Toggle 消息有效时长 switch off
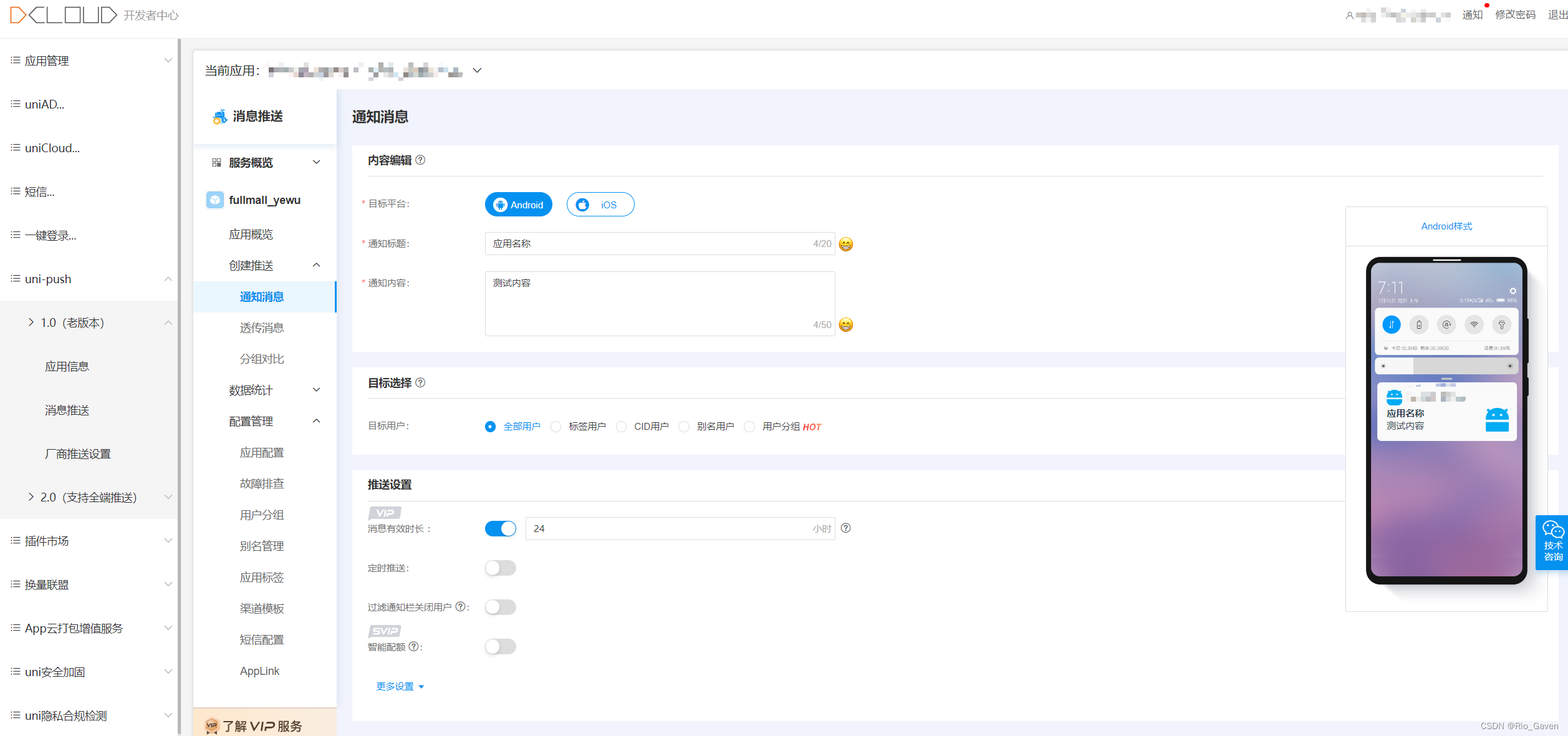The width and height of the screenshot is (1568, 736). coord(501,529)
